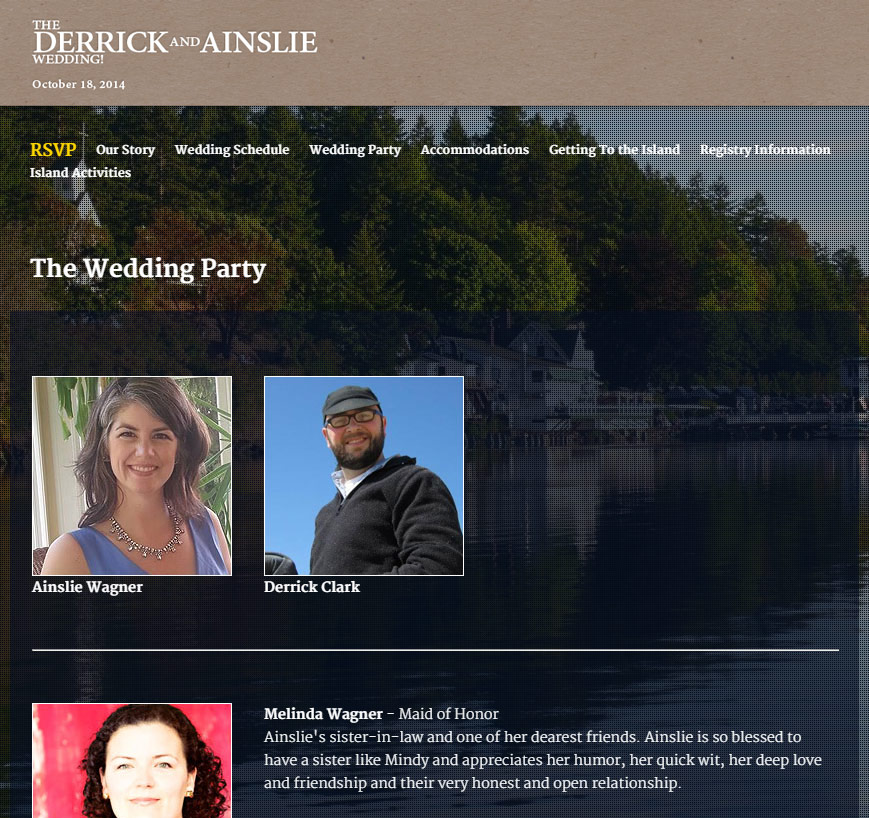869x818 pixels.
Task: Click the Melinda Wagner bio paragraph
Action: click(543, 760)
